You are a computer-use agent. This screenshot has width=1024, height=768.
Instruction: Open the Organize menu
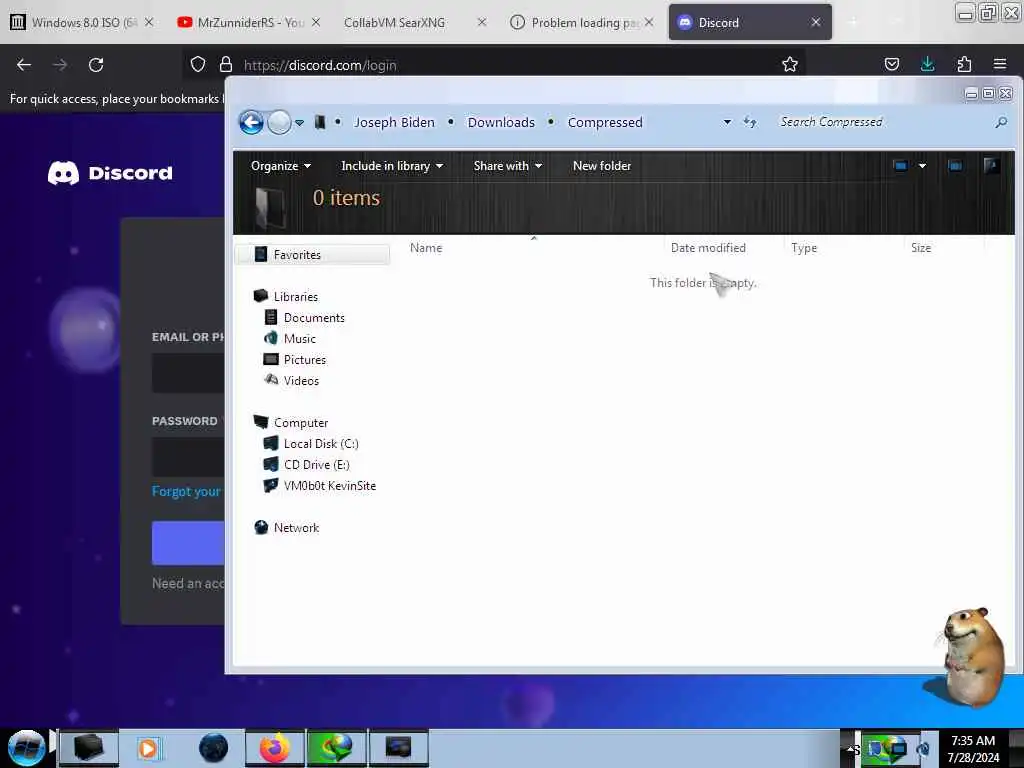coord(281,166)
